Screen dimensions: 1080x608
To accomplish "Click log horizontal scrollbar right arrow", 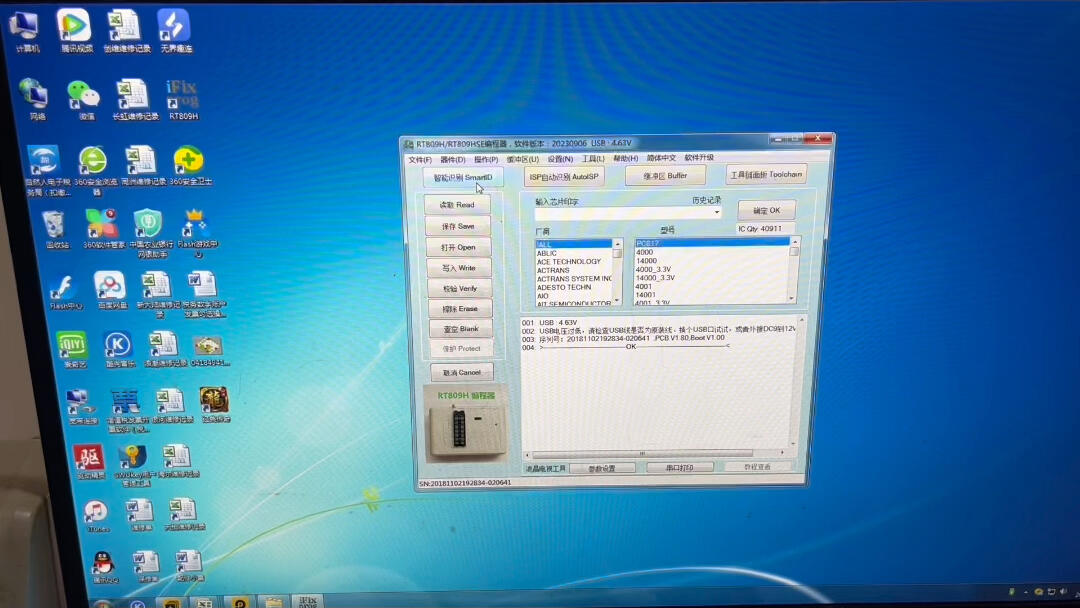I will coord(782,452).
